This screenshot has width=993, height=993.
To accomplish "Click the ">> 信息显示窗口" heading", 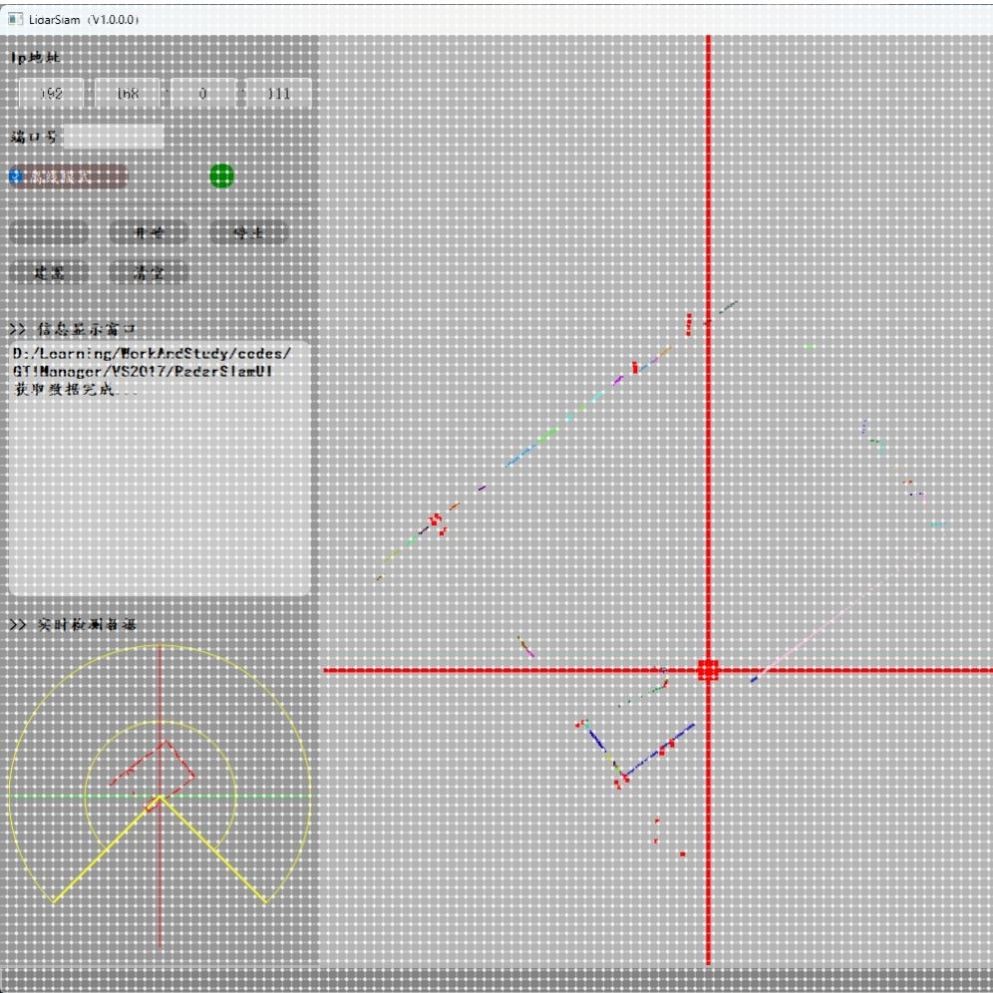I will click(x=73, y=329).
